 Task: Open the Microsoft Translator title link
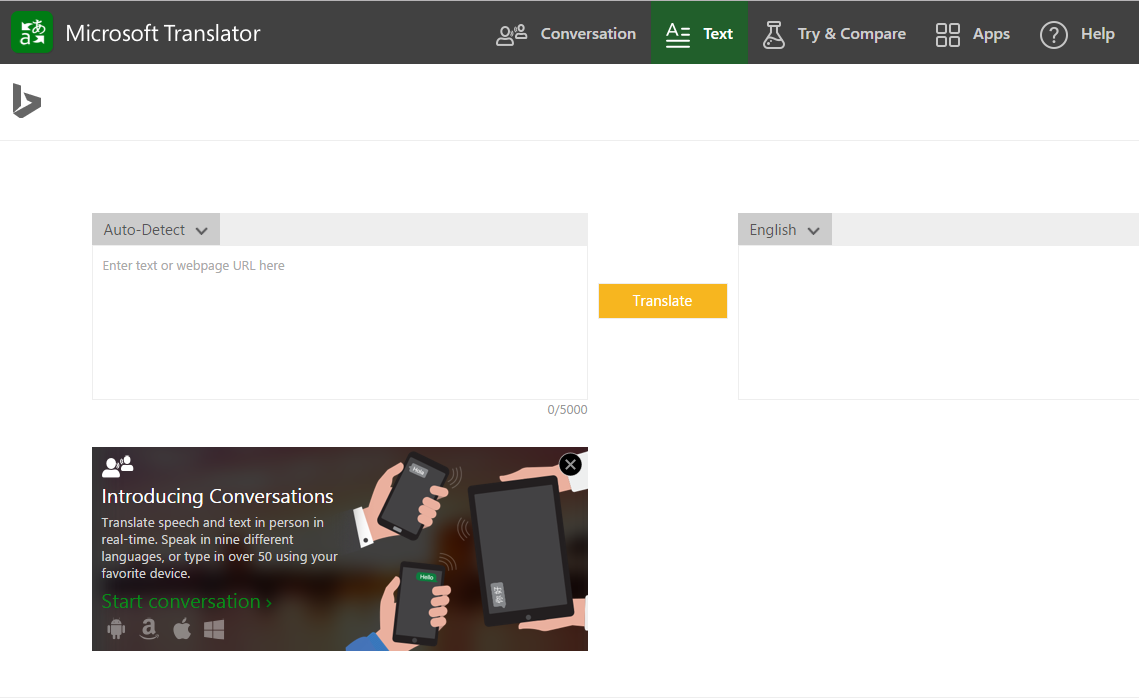pos(163,33)
